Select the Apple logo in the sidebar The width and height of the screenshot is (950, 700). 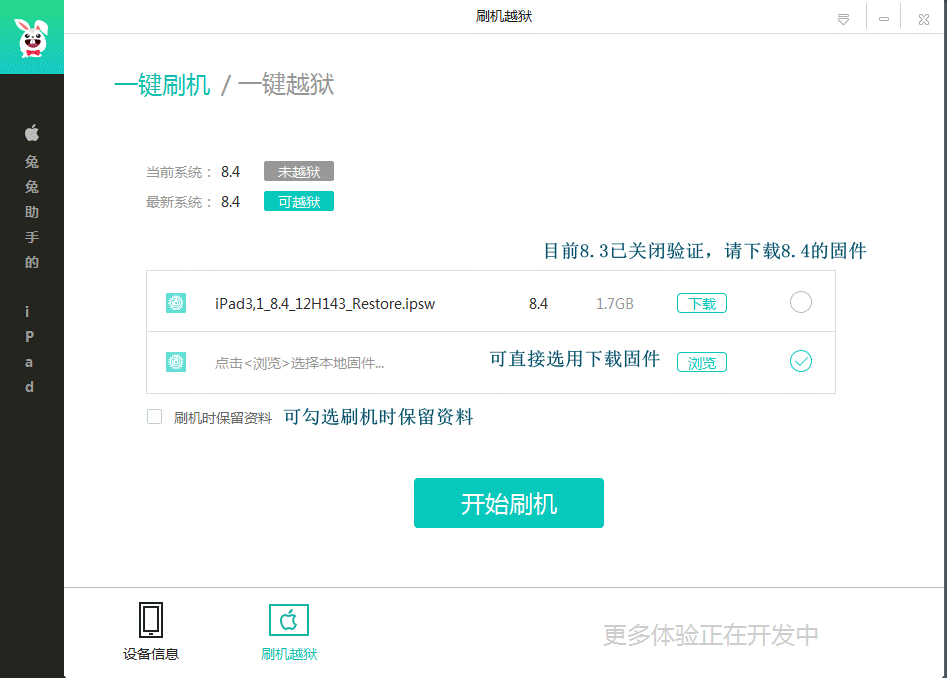pyautogui.click(x=31, y=131)
